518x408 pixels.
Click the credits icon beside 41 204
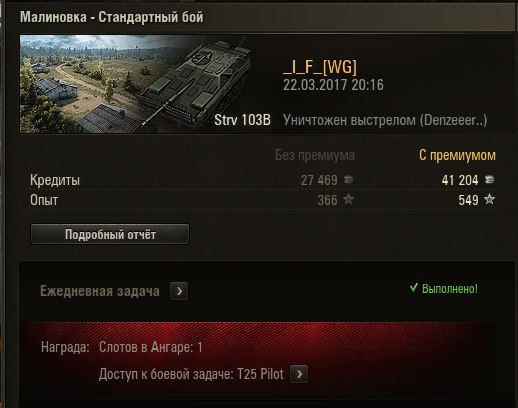pos(489,180)
